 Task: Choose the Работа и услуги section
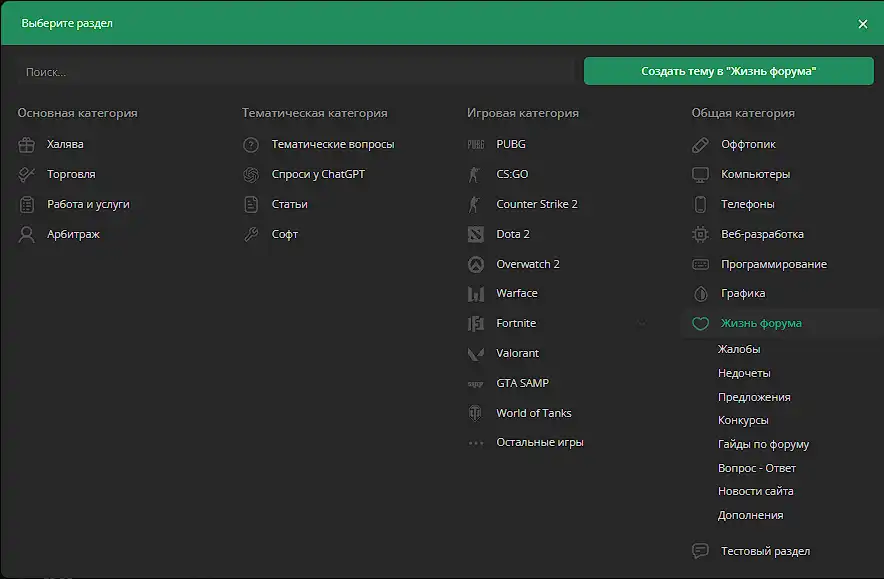[x=88, y=205]
